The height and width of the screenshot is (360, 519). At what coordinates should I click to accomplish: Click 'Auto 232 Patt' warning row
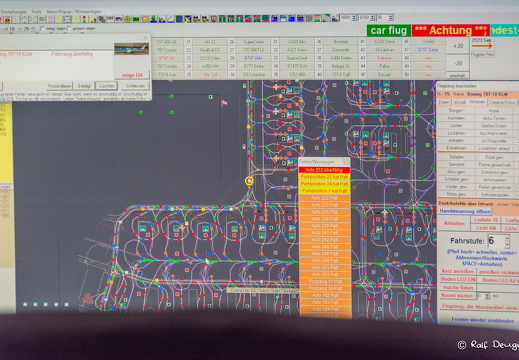pos(324,198)
